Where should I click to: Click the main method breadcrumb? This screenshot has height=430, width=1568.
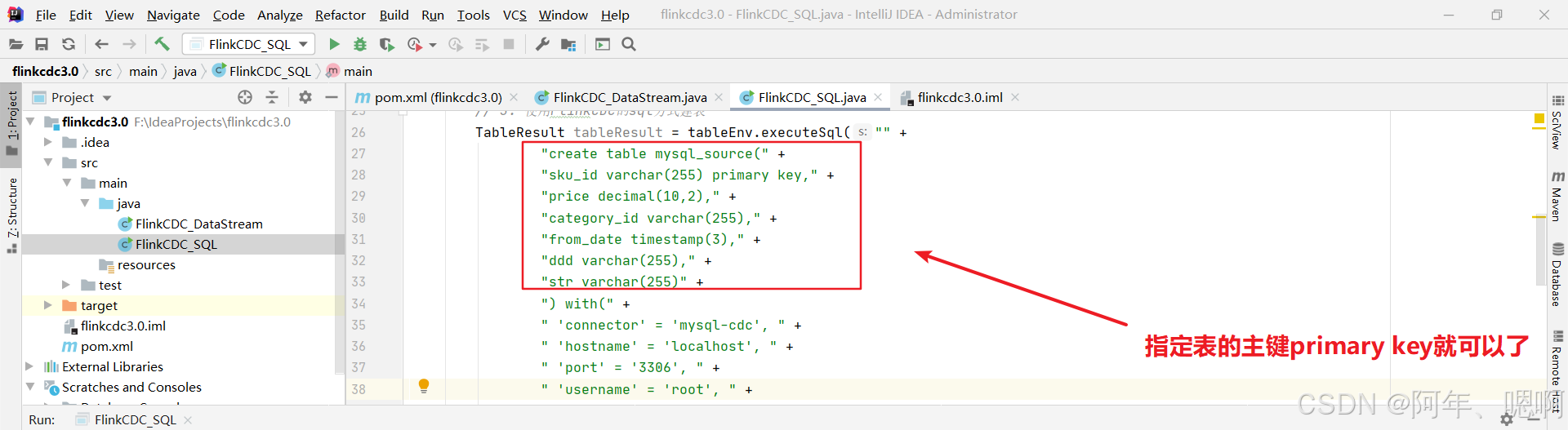(x=350, y=71)
